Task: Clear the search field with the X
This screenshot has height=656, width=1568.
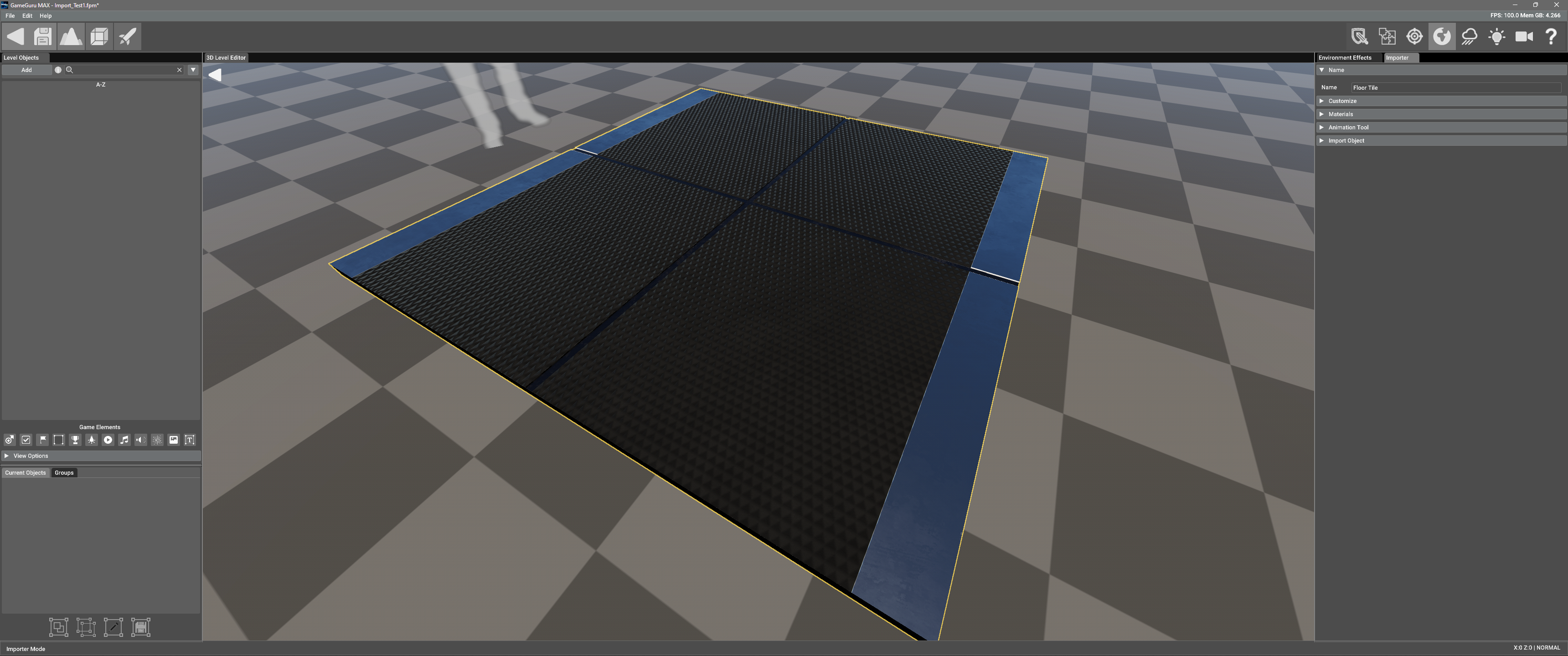Action: (179, 70)
